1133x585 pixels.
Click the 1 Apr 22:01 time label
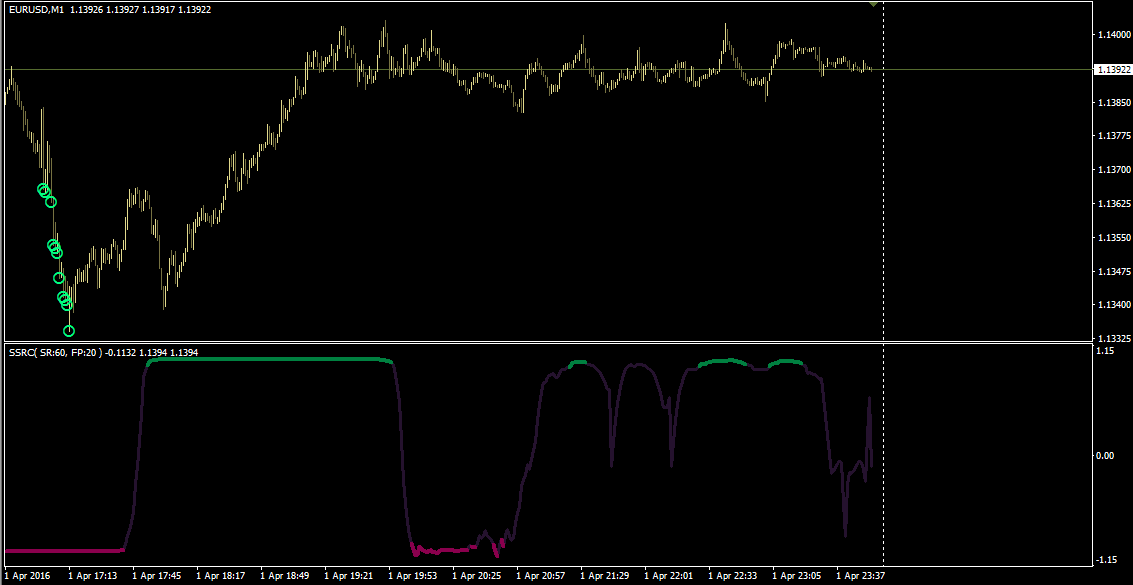[668, 576]
